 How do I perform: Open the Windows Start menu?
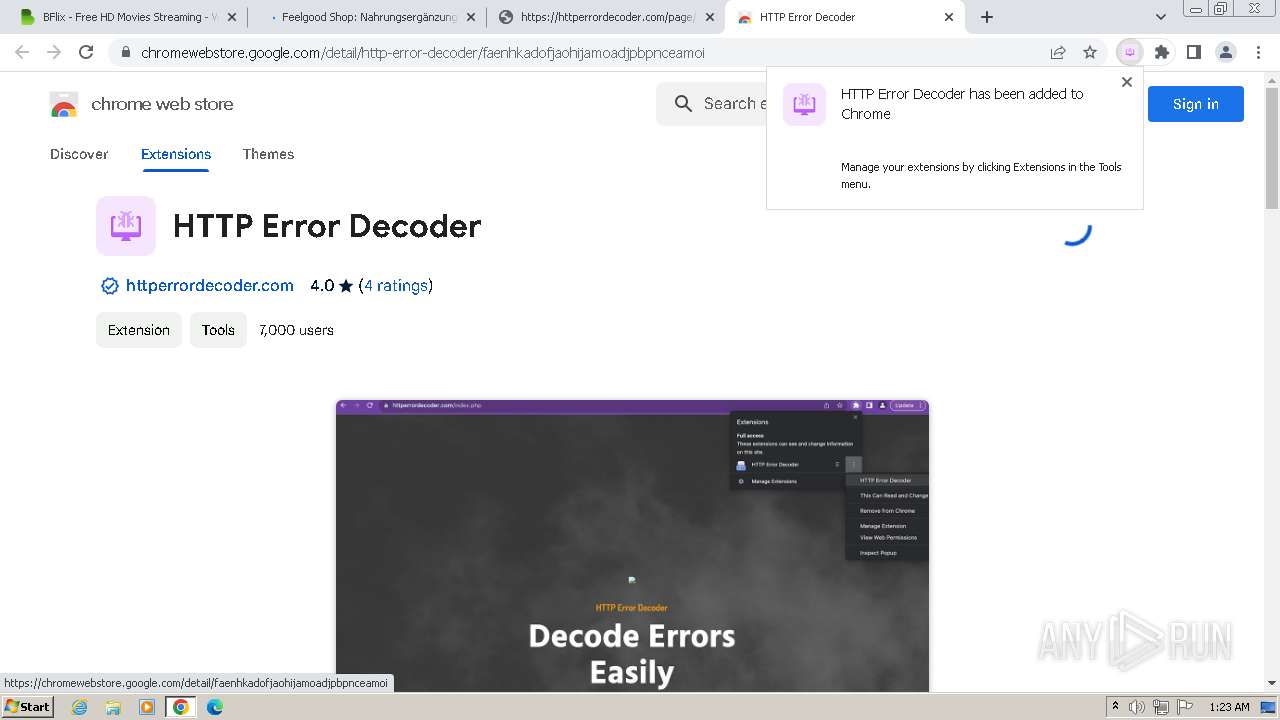coord(27,707)
